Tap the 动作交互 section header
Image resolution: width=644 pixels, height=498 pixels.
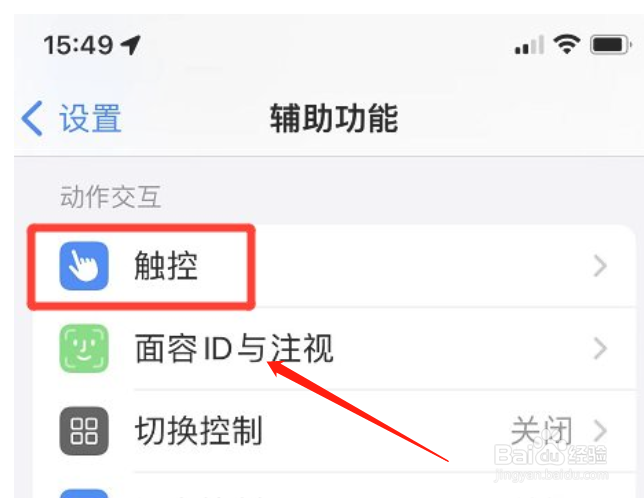pyautogui.click(x=110, y=197)
